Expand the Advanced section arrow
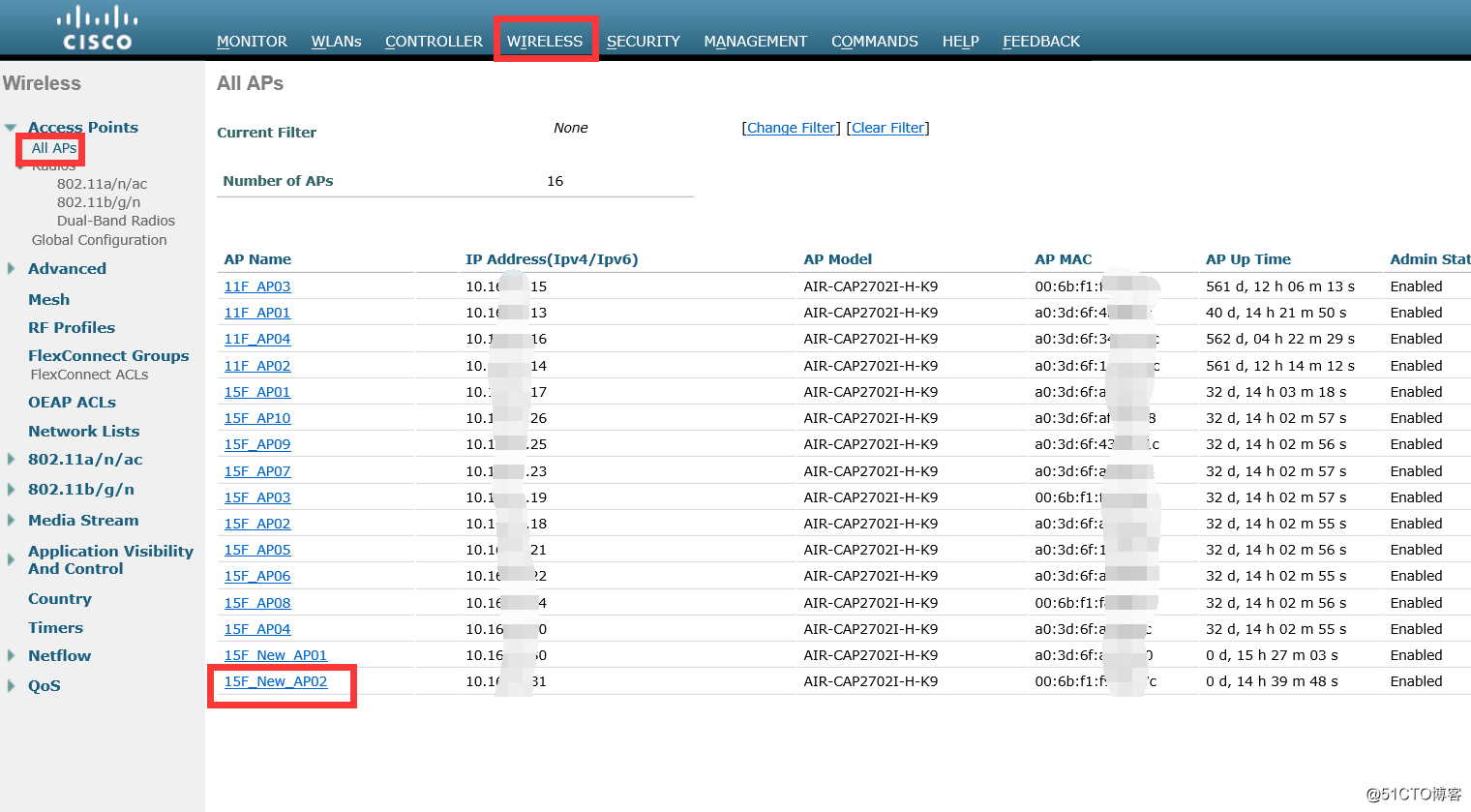This screenshot has width=1471, height=812. point(11,269)
